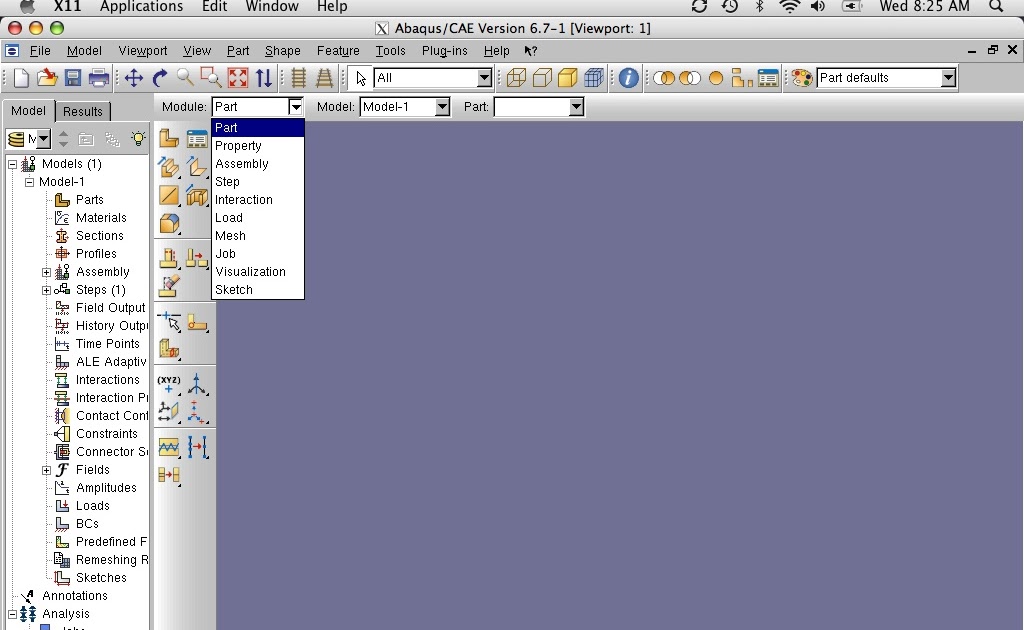Open the Model-1 combo box dropdown
Screen dimensions: 1024x630
(442, 106)
